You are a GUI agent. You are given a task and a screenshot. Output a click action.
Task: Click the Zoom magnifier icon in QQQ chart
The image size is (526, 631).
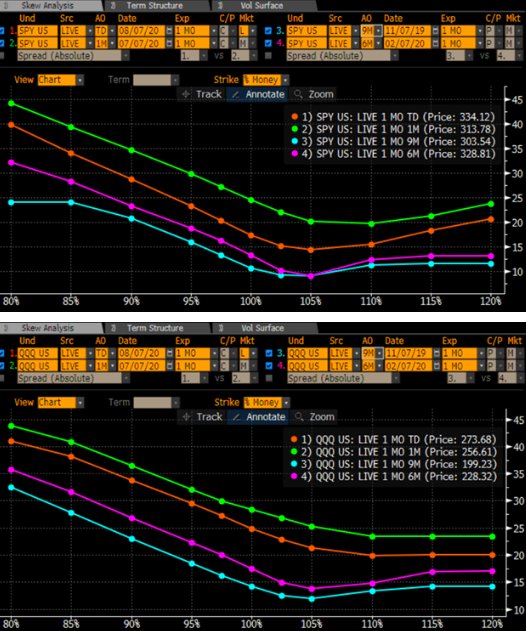[299, 417]
